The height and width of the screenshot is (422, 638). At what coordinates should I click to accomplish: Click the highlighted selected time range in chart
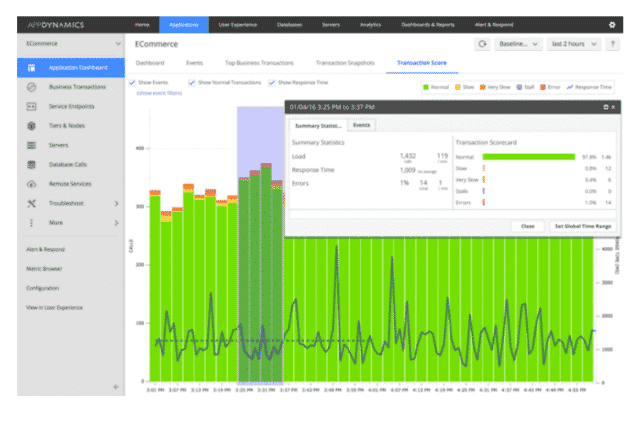pyautogui.click(x=260, y=245)
